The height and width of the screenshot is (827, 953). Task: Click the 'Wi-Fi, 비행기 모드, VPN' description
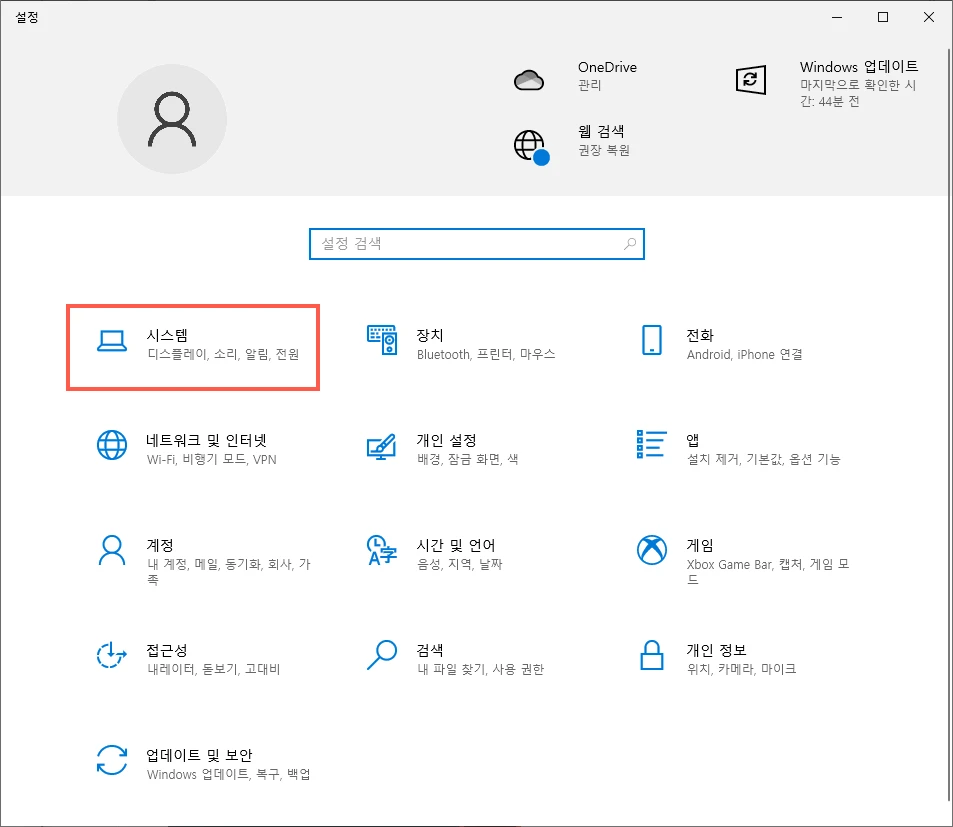point(212,459)
